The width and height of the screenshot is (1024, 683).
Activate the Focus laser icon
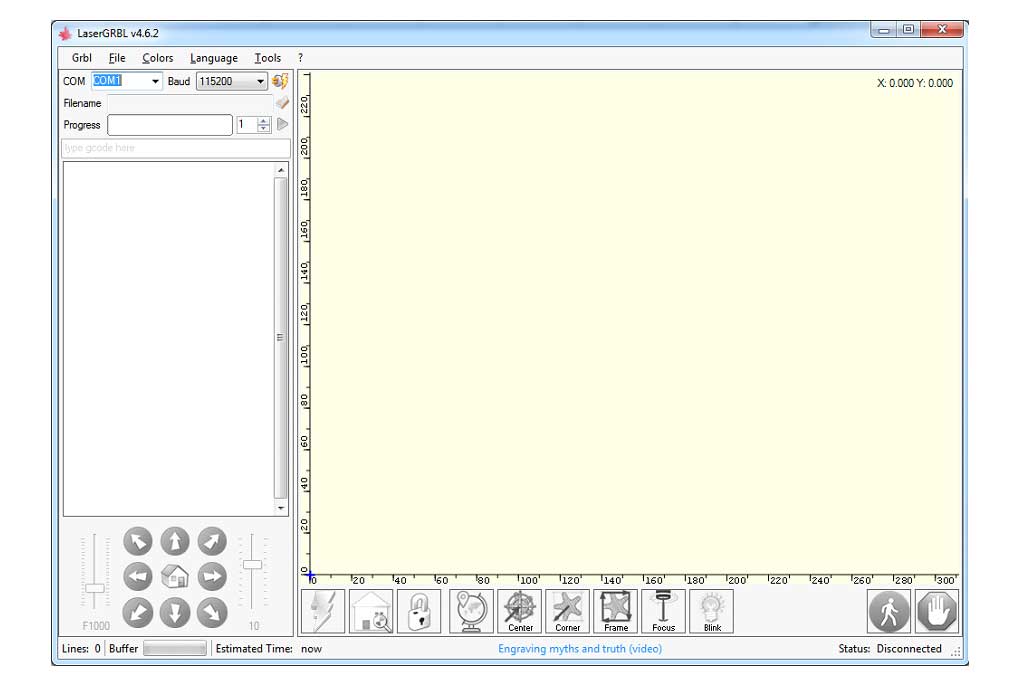point(663,611)
